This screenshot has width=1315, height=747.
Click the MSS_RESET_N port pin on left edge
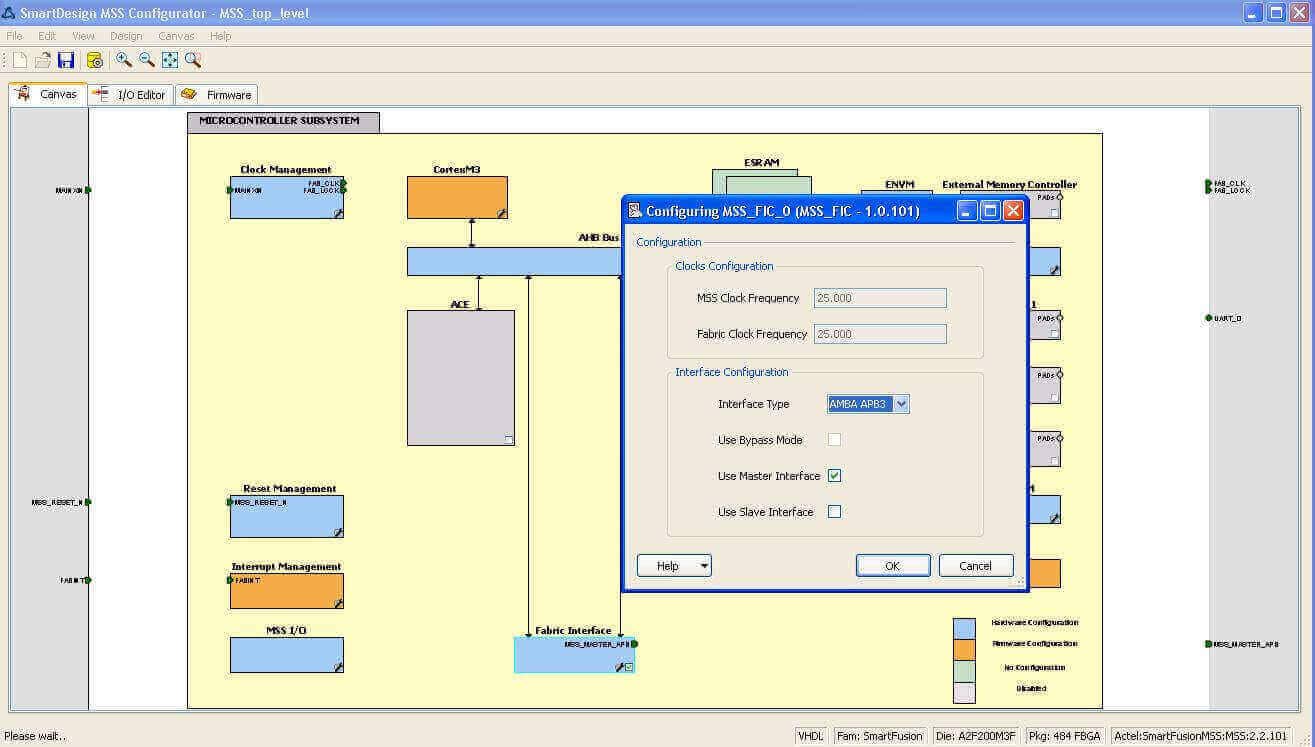click(88, 502)
